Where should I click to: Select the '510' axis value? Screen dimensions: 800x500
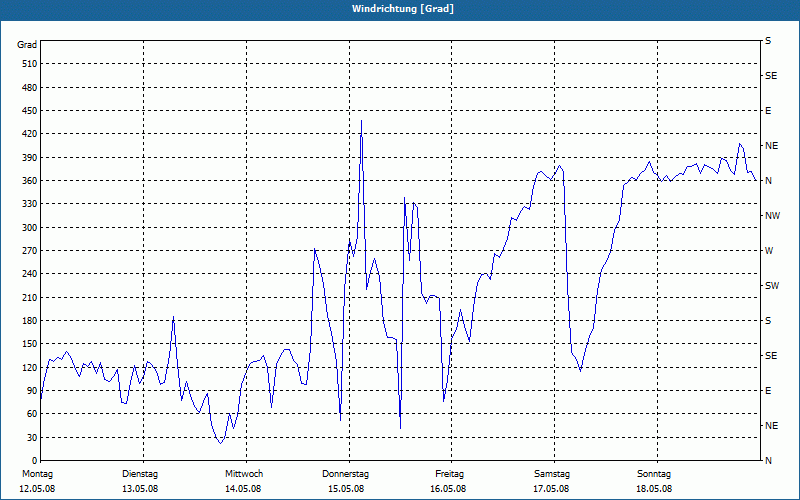[30, 64]
